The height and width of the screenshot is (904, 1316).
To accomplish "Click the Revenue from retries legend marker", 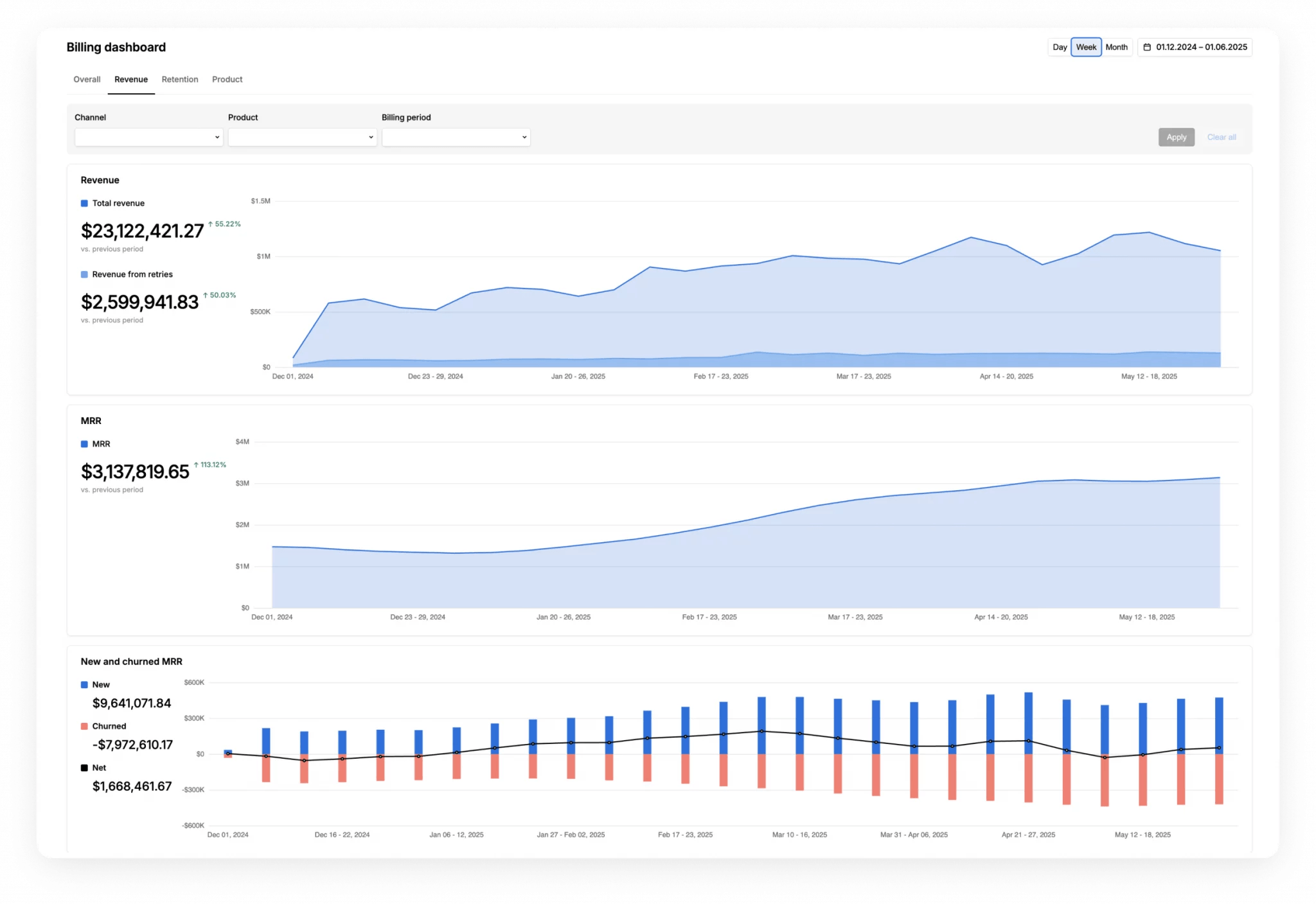I will point(84,274).
